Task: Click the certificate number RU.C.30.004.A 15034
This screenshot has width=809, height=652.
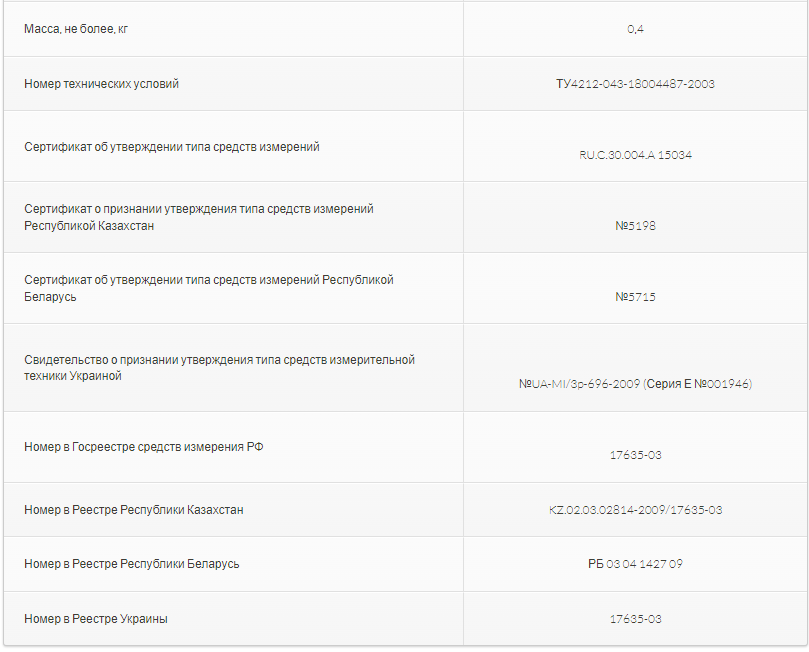Action: coord(635,155)
